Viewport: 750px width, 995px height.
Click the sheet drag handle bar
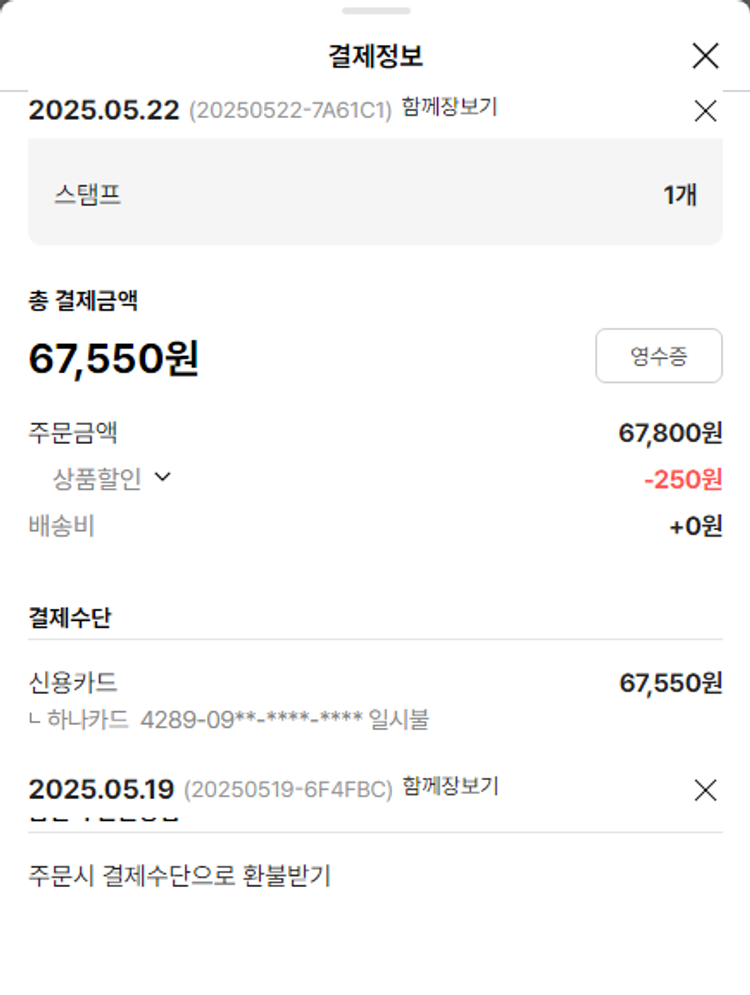[x=375, y=11]
